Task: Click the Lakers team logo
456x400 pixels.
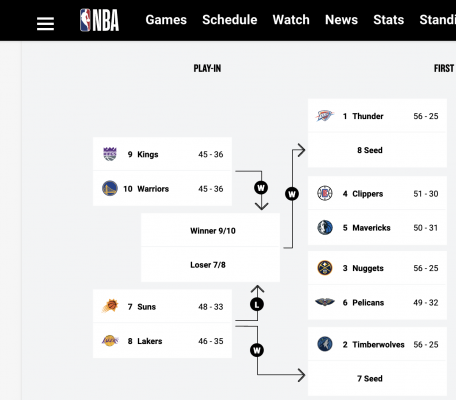Action: pos(110,341)
